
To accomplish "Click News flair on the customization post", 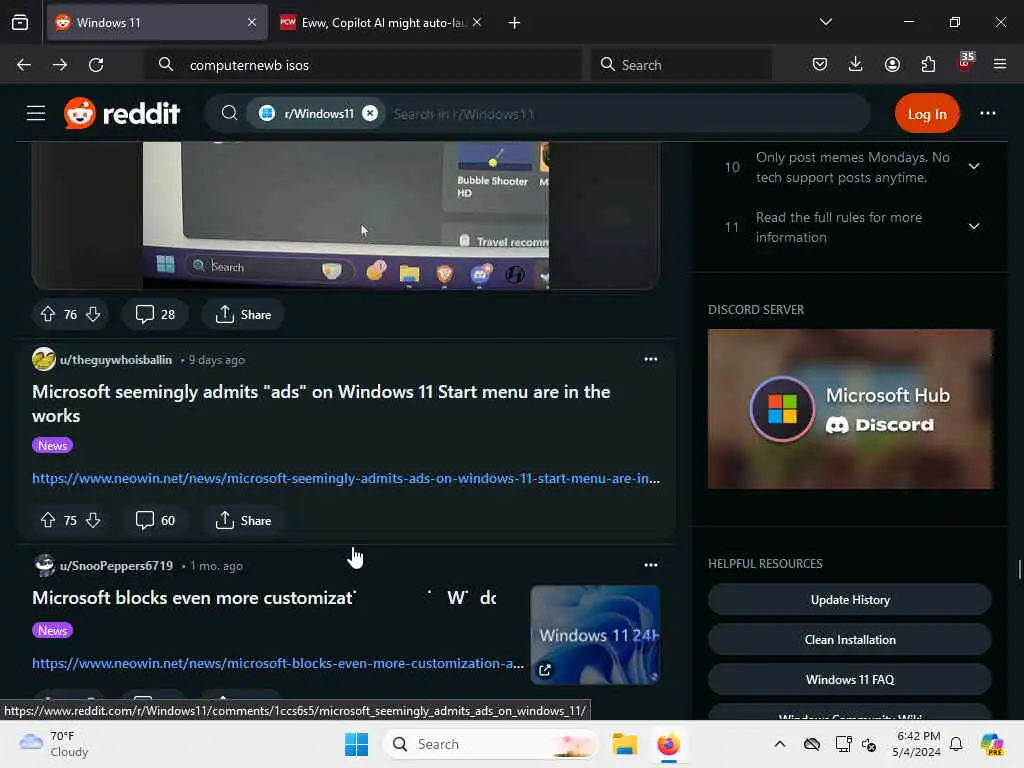I will pyautogui.click(x=52, y=630).
